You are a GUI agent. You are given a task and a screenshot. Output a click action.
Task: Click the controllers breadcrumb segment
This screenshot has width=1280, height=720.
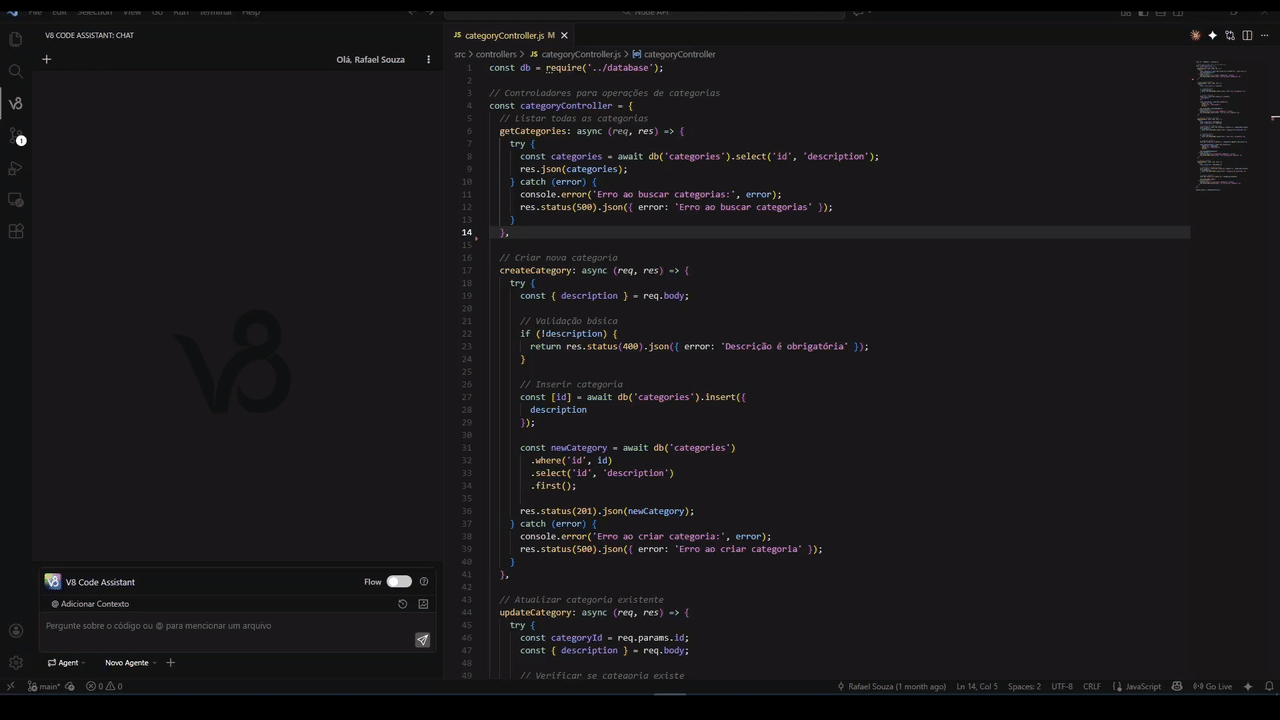coord(496,54)
